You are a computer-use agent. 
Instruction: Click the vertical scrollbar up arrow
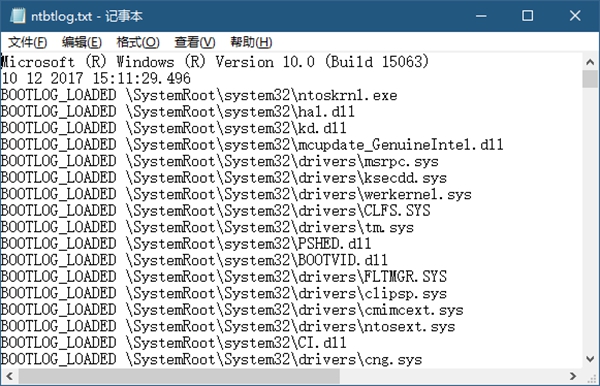[x=590, y=62]
